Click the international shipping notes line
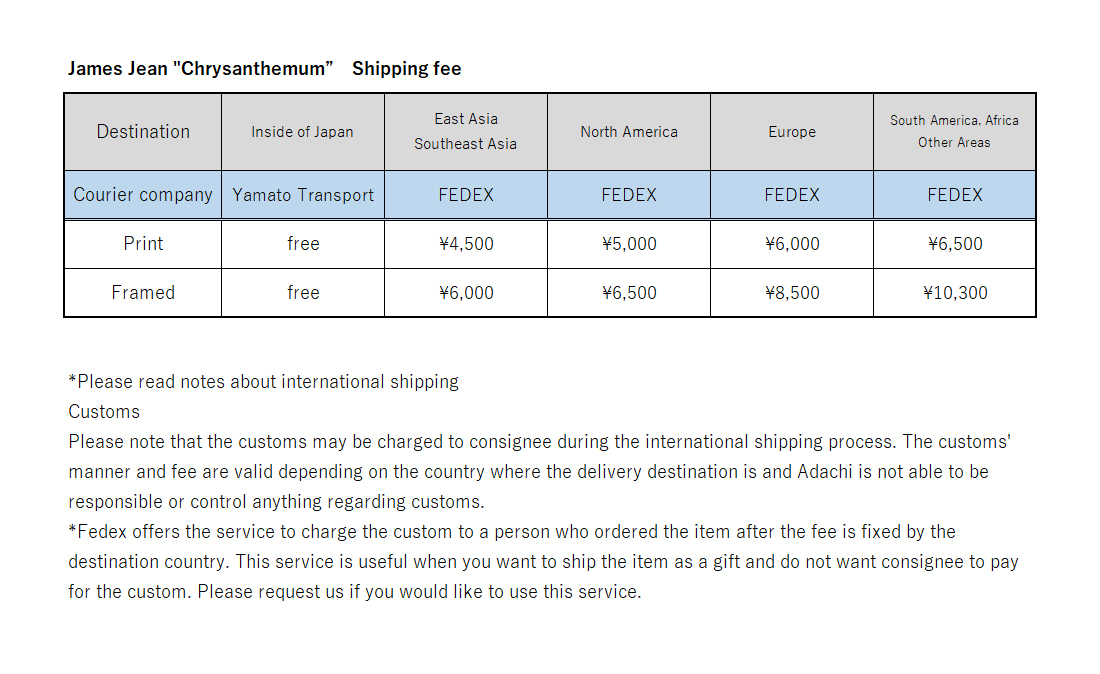Viewport: 1100px width, 674px height. tap(264, 382)
